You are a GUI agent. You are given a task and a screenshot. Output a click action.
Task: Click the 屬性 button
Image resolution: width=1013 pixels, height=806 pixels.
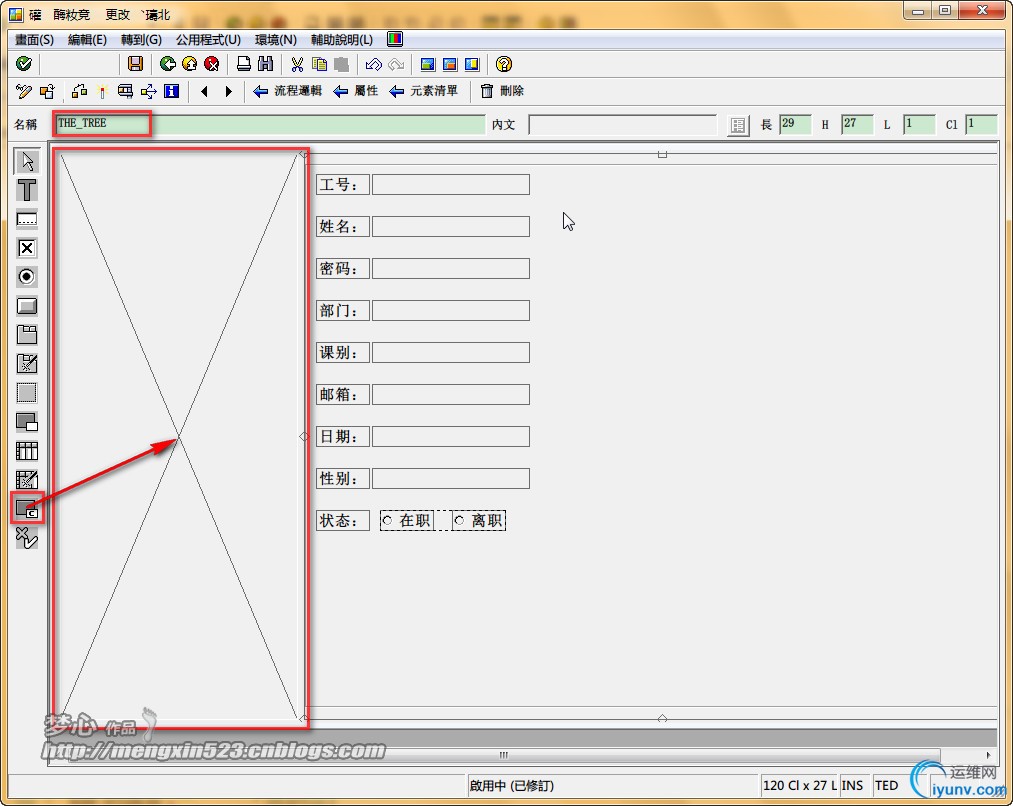[x=355, y=91]
